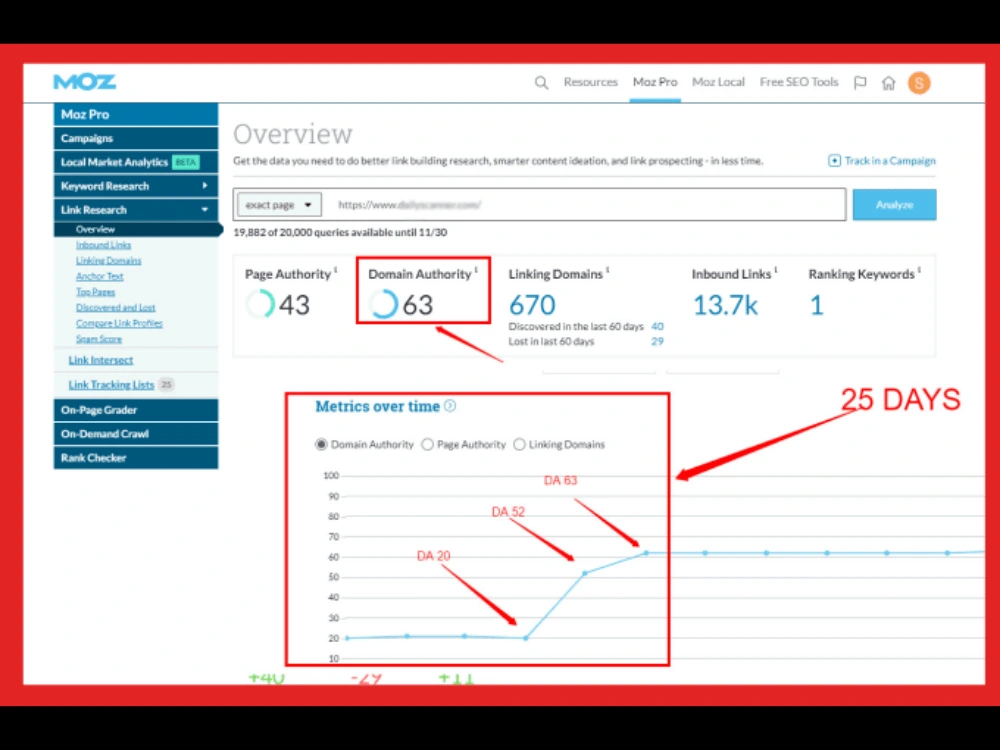Image resolution: width=1000 pixels, height=750 pixels.
Task: Select the Domain Authority radio button
Action: (x=321, y=445)
